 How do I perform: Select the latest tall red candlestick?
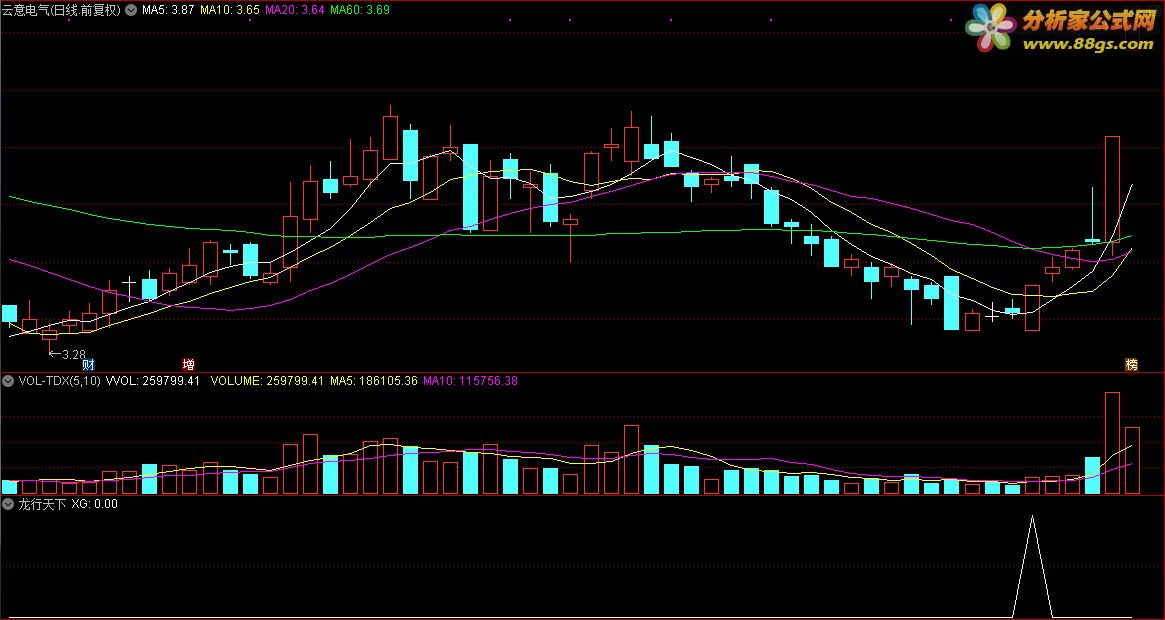[x=1112, y=189]
